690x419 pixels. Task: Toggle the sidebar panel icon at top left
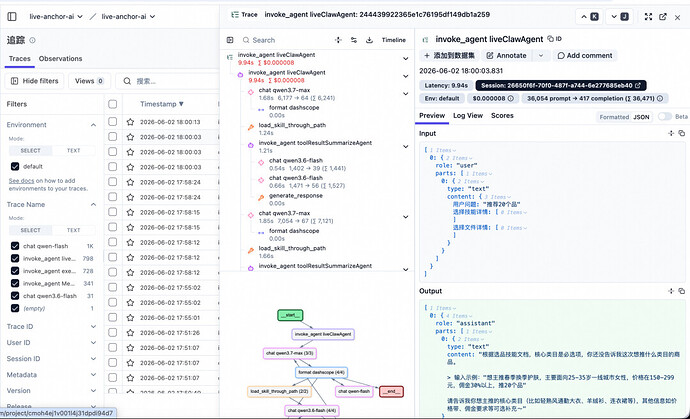click(12, 16)
